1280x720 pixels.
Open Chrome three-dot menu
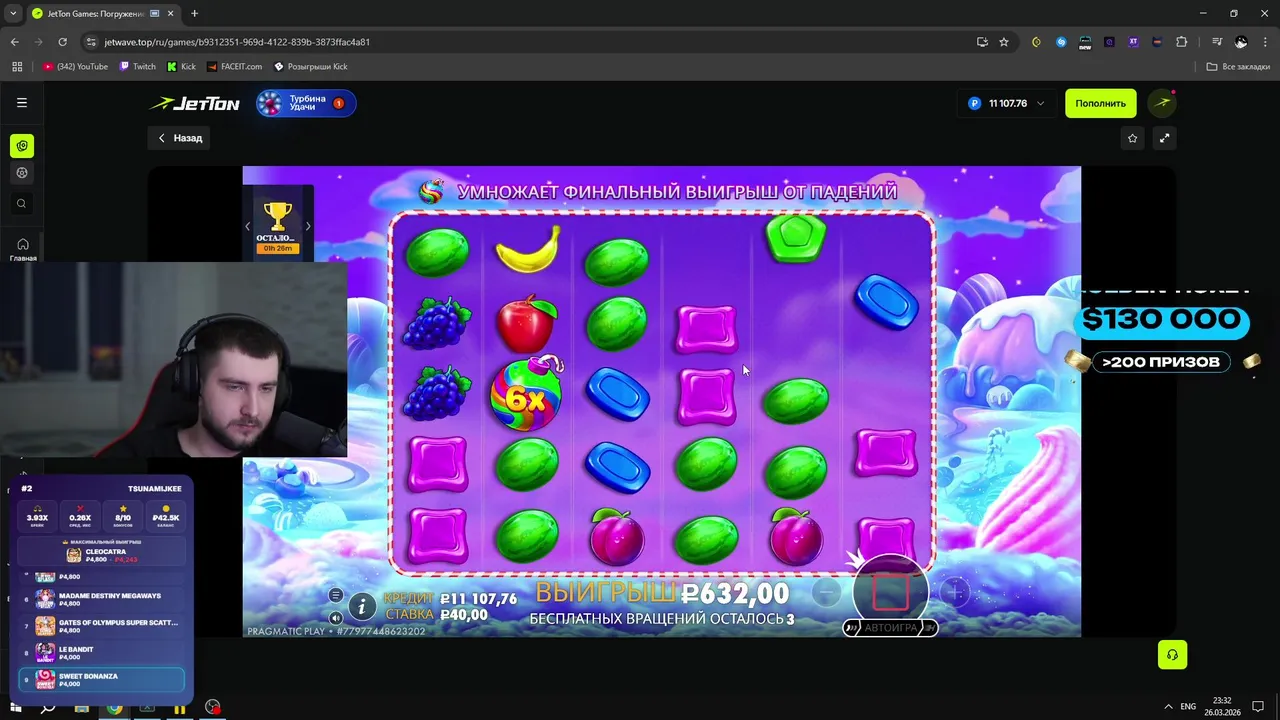pyautogui.click(x=1264, y=42)
